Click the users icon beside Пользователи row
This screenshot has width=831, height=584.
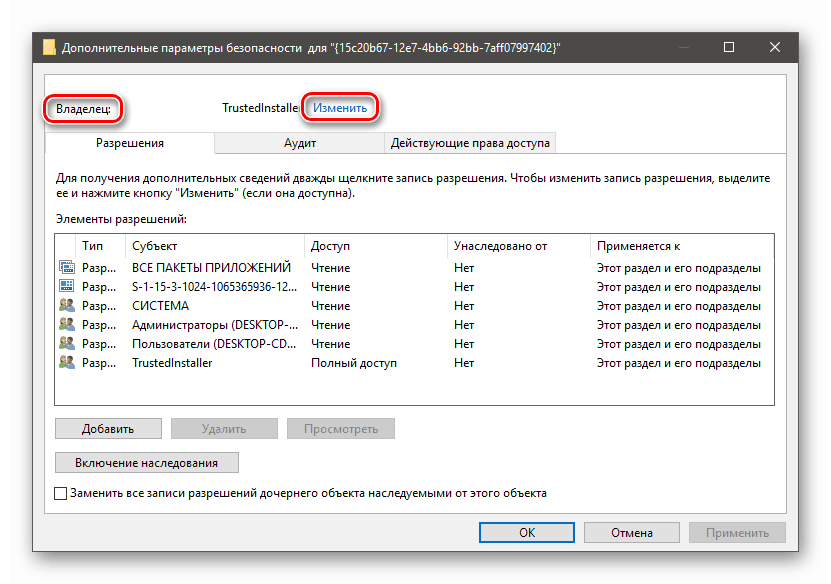tap(67, 343)
